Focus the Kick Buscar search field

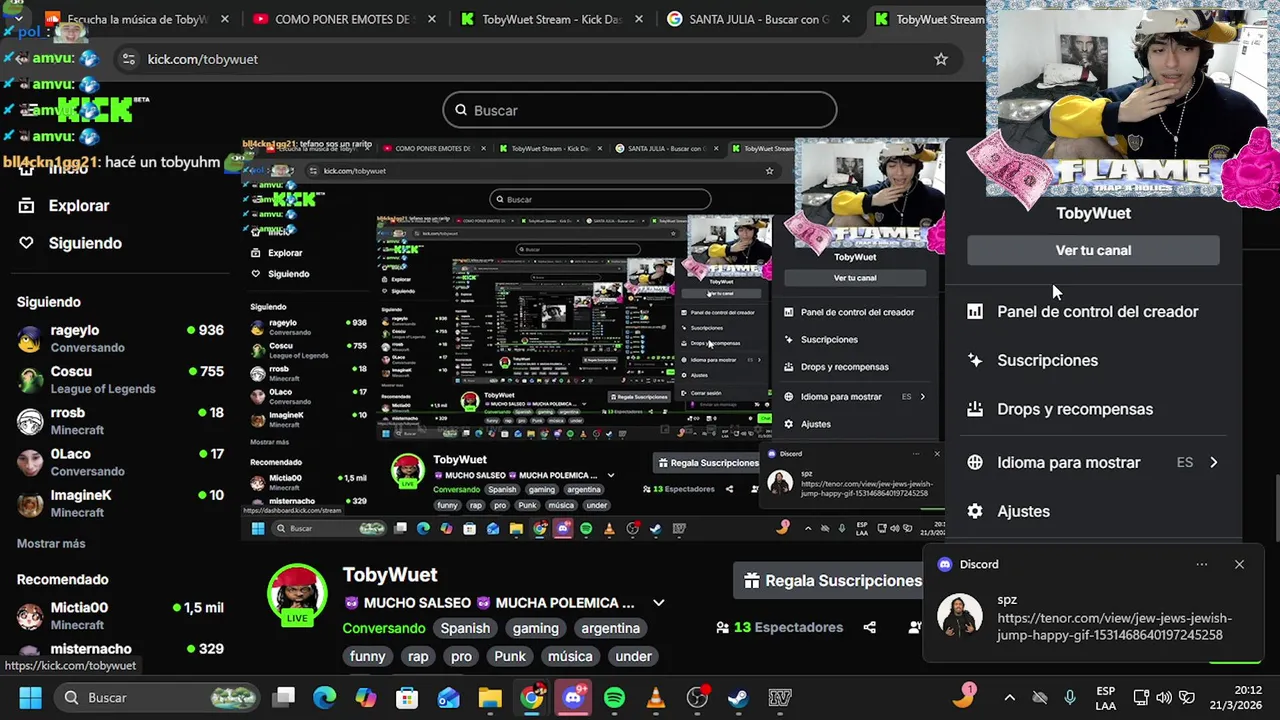(x=640, y=110)
